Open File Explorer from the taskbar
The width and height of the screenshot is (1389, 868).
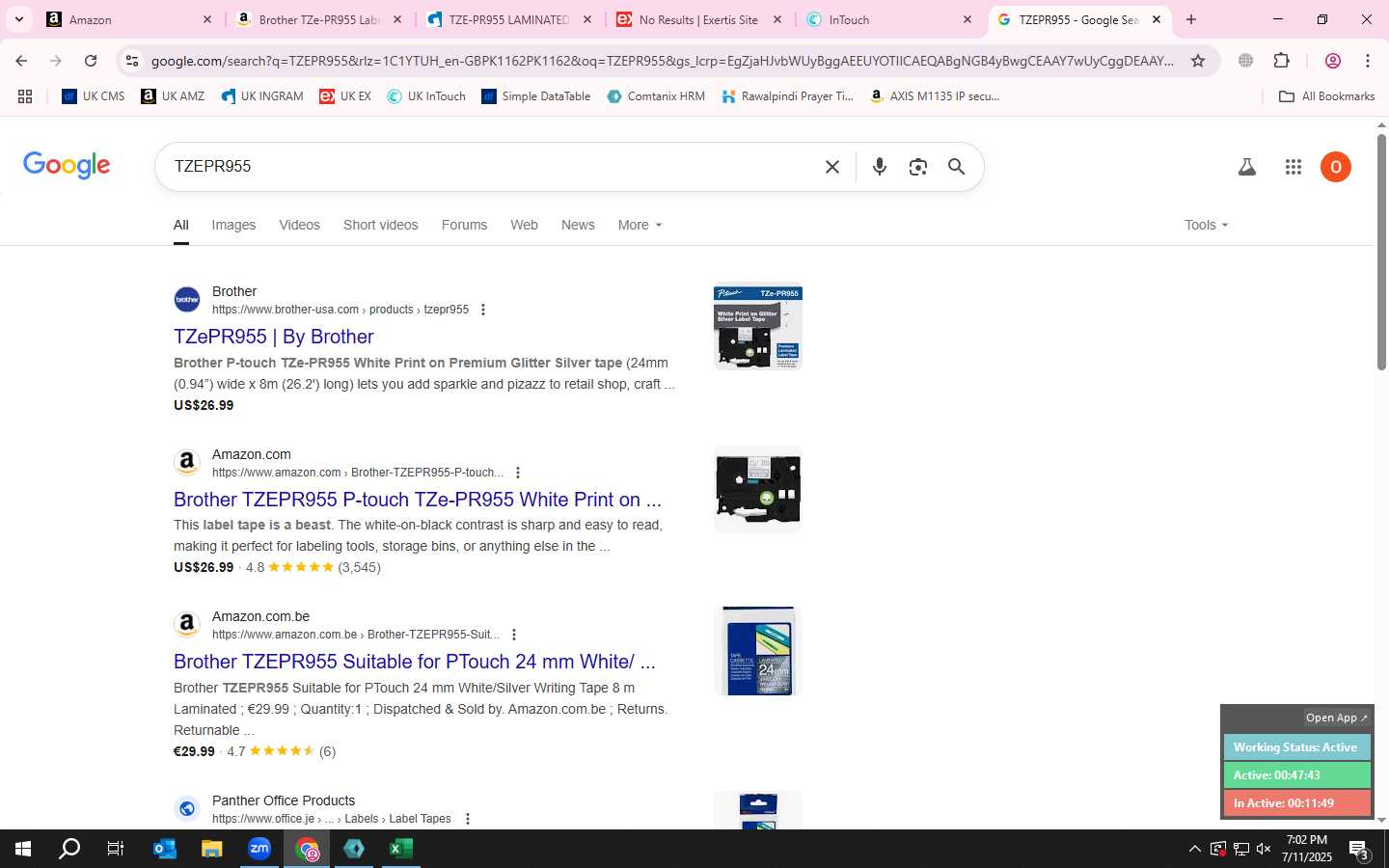[x=212, y=849]
